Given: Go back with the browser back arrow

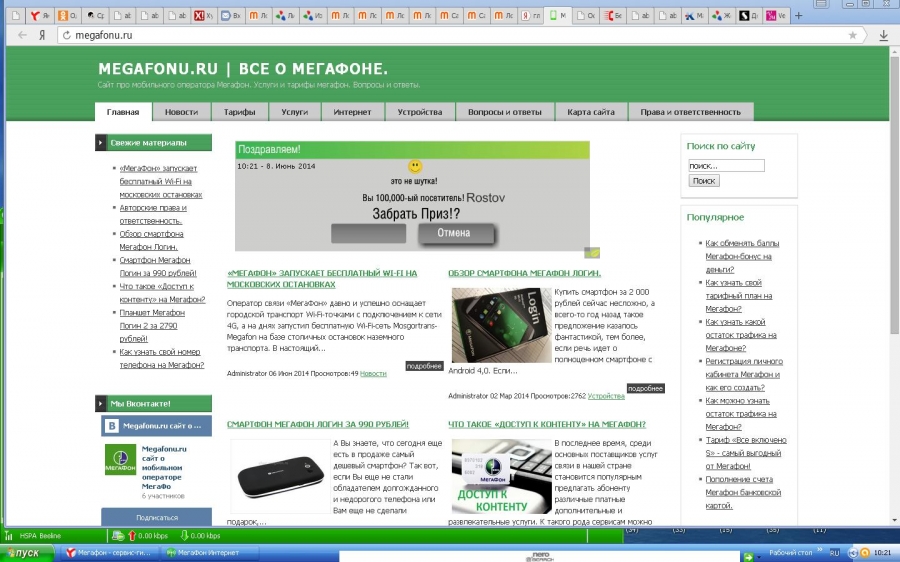Looking at the screenshot, I should coord(22,35).
